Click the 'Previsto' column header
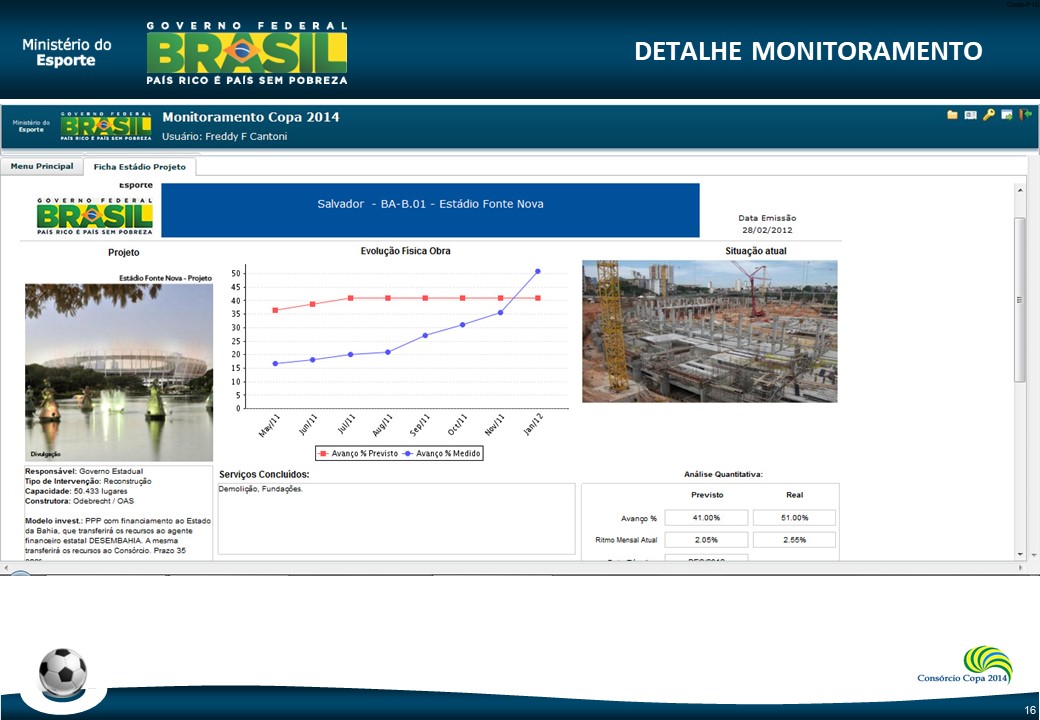Screen dimensions: 1040x720 [x=707, y=495]
